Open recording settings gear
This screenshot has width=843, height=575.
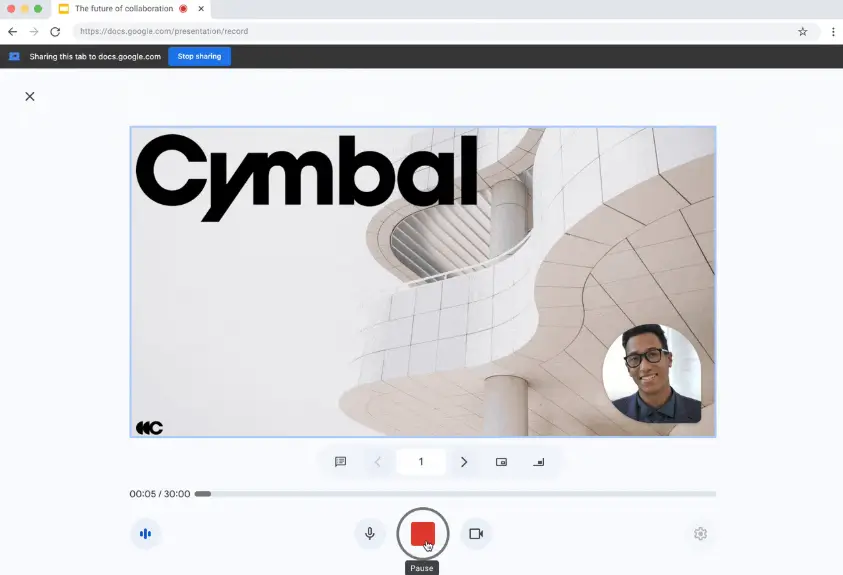[700, 534]
